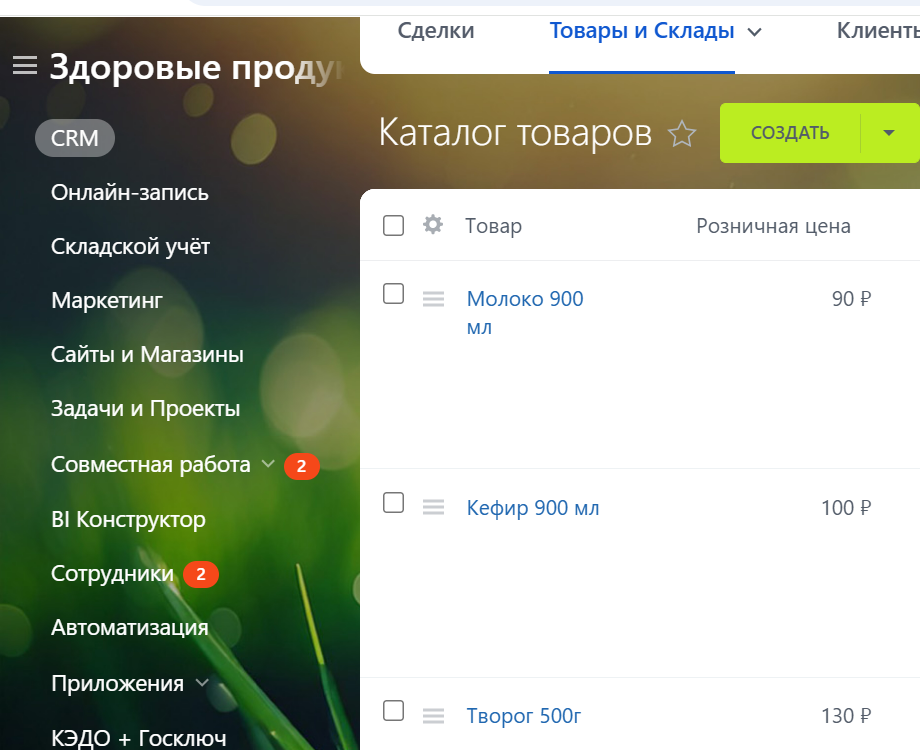Switch to the Клиенты tab
This screenshot has width=920, height=750.
click(878, 31)
